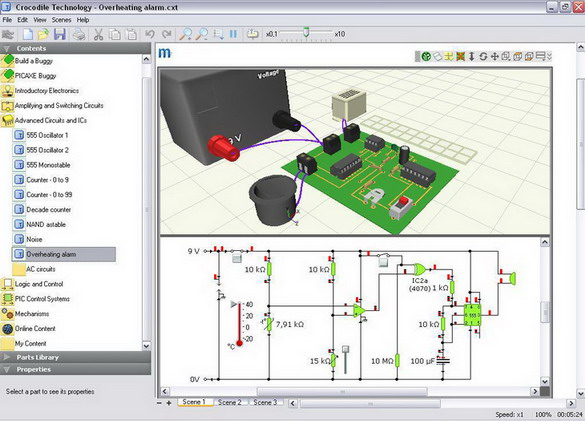The image size is (585, 421).
Task: Click the Open file folder icon
Action: pyautogui.click(x=43, y=34)
